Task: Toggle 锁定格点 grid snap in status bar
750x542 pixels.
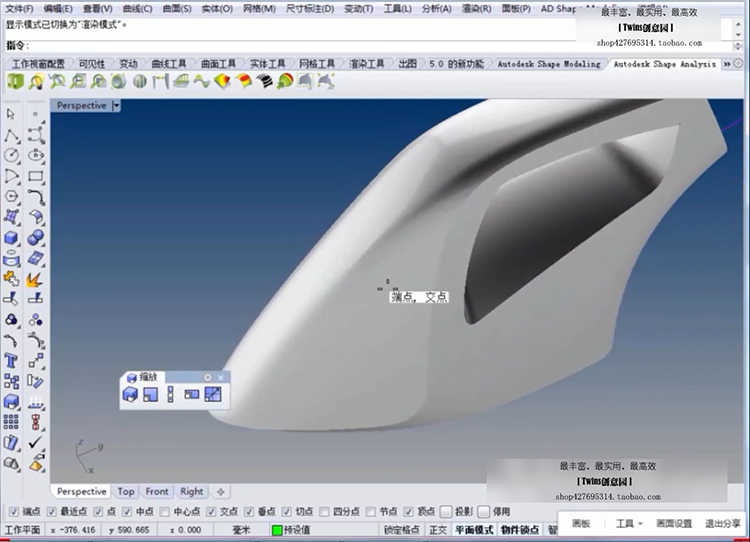Action: [402, 530]
